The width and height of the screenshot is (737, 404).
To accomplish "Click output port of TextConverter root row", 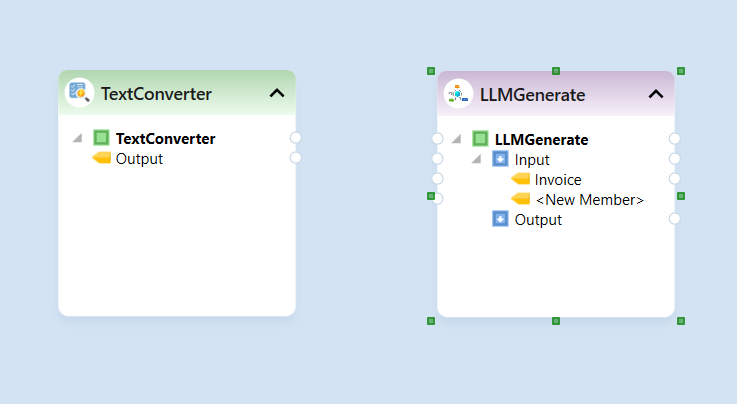I will 295,138.
